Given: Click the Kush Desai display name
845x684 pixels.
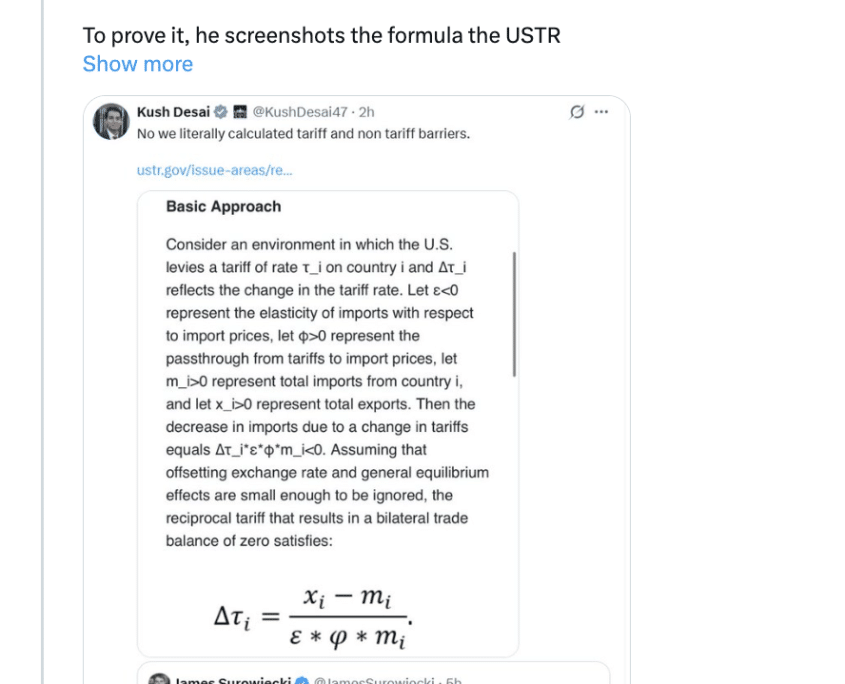Looking at the screenshot, I should (173, 111).
